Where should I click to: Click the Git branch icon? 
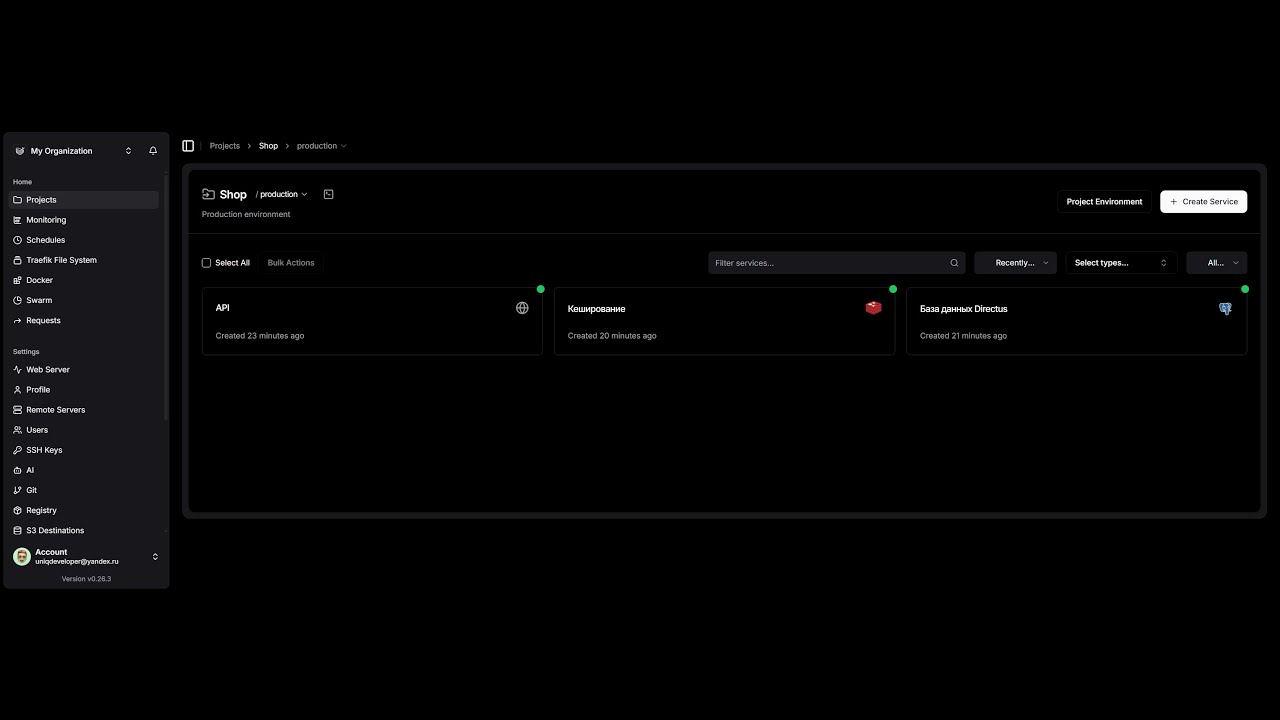17,490
